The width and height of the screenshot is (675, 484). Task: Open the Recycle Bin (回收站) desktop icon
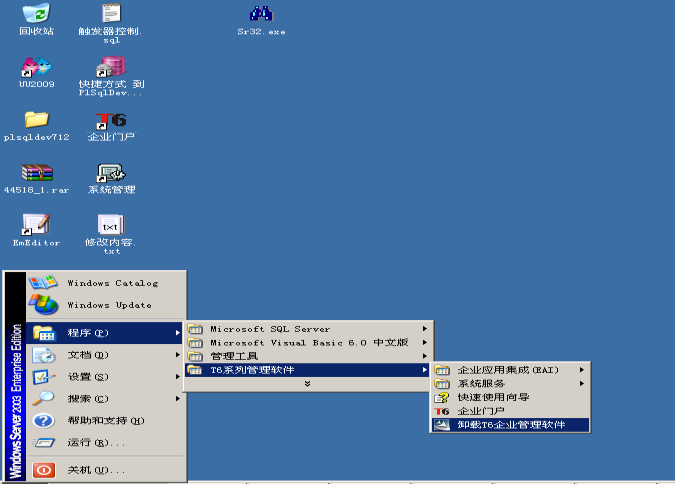click(36, 14)
